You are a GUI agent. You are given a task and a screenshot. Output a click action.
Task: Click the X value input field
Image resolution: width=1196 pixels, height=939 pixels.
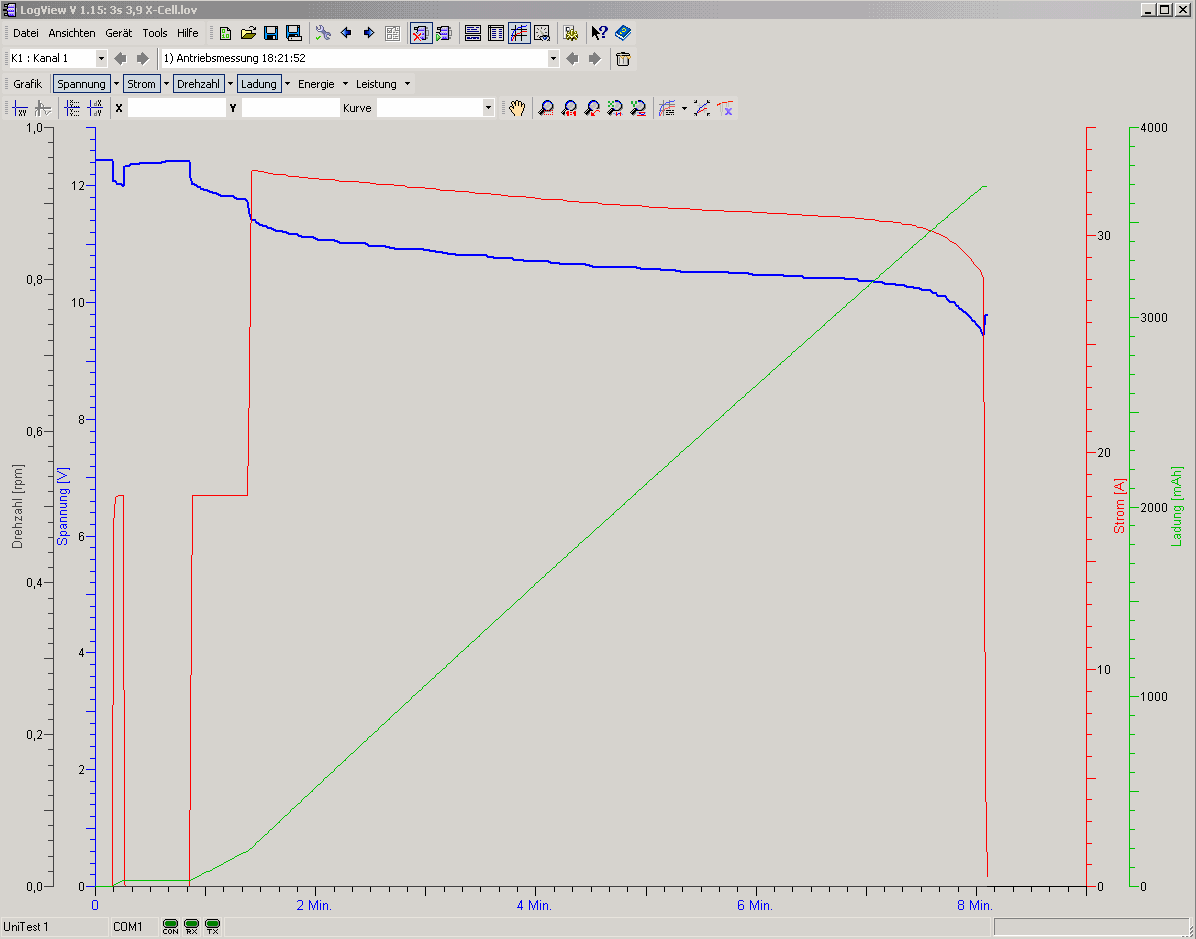[176, 108]
